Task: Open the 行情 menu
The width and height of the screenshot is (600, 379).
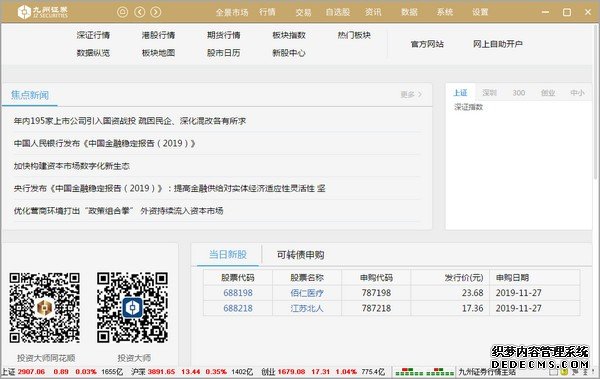Action: pyautogui.click(x=267, y=12)
